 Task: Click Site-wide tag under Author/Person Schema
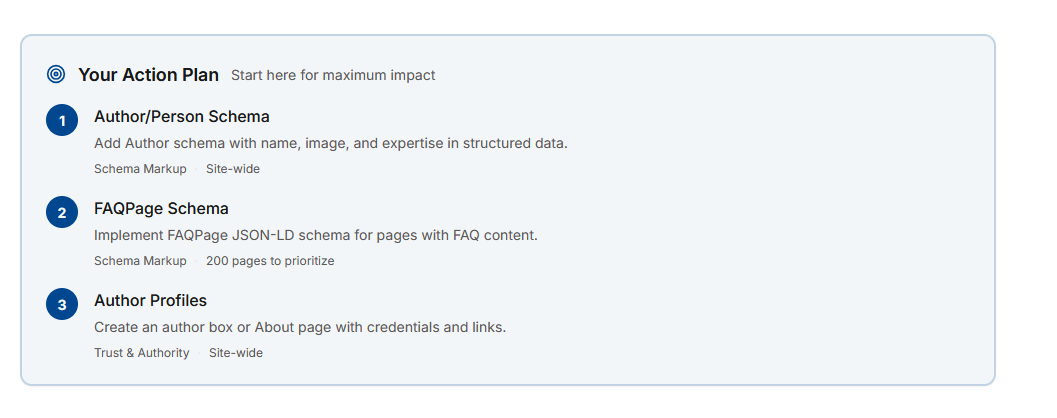pos(233,169)
